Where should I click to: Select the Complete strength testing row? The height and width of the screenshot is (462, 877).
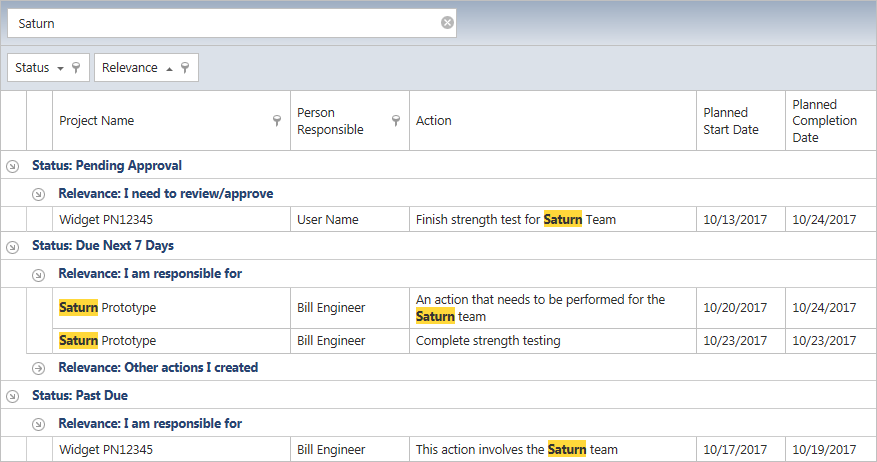click(x=488, y=341)
